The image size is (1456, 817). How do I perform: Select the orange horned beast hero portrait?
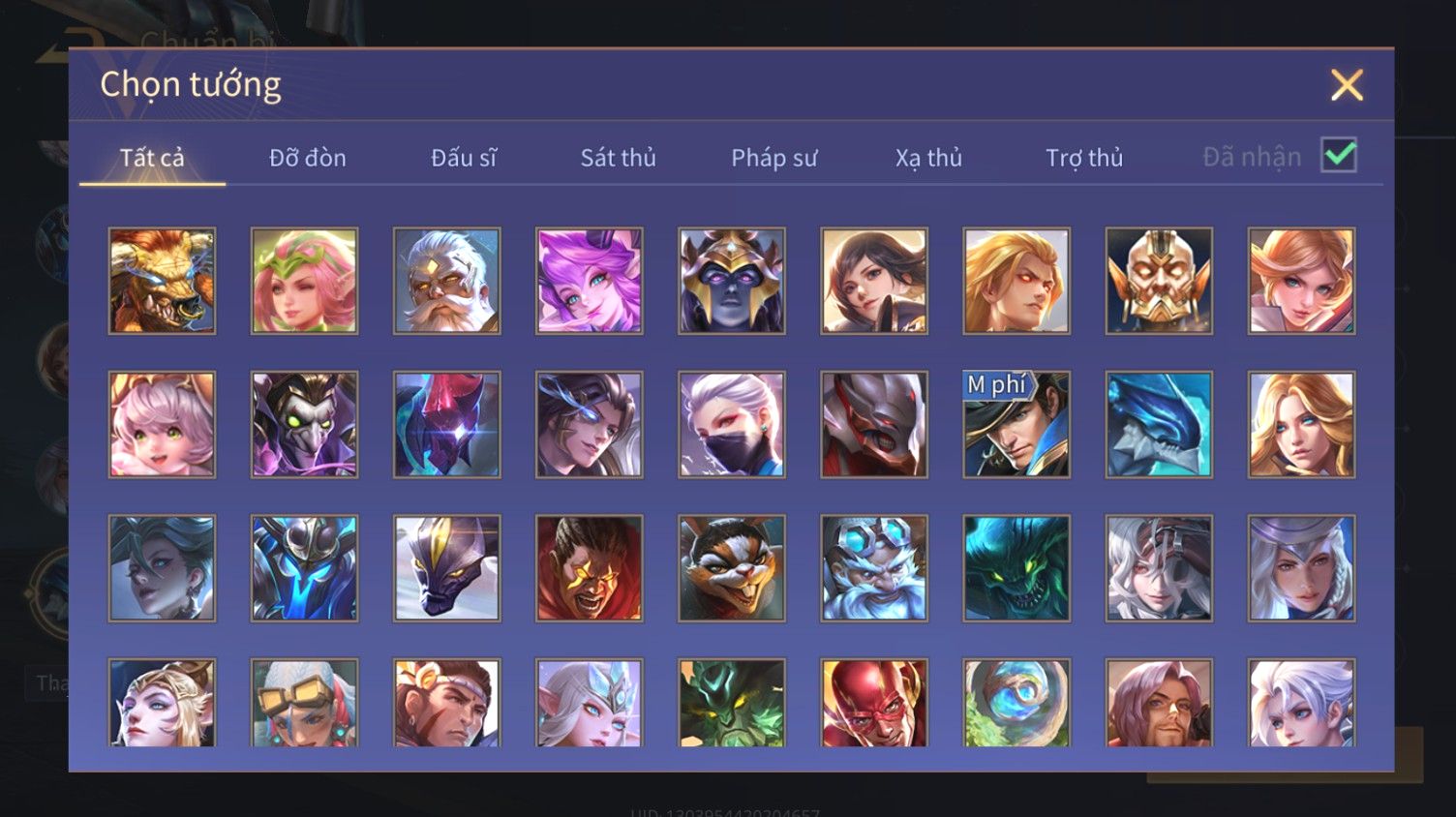click(162, 281)
